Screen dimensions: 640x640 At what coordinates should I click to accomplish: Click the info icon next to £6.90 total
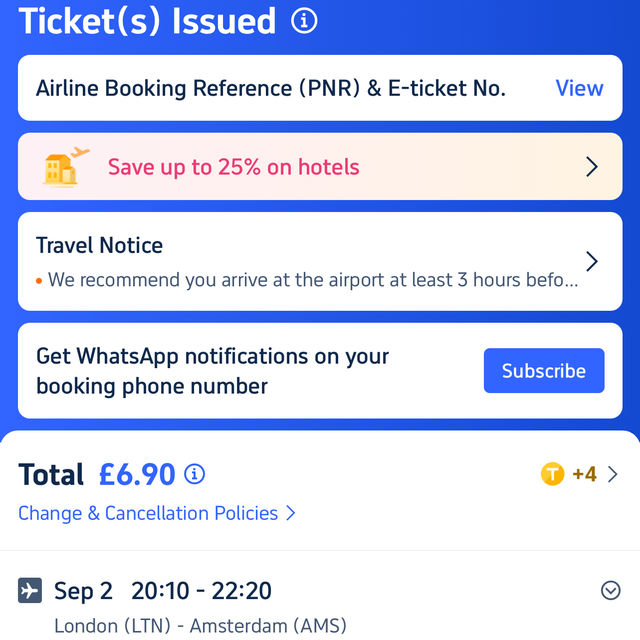point(194,474)
